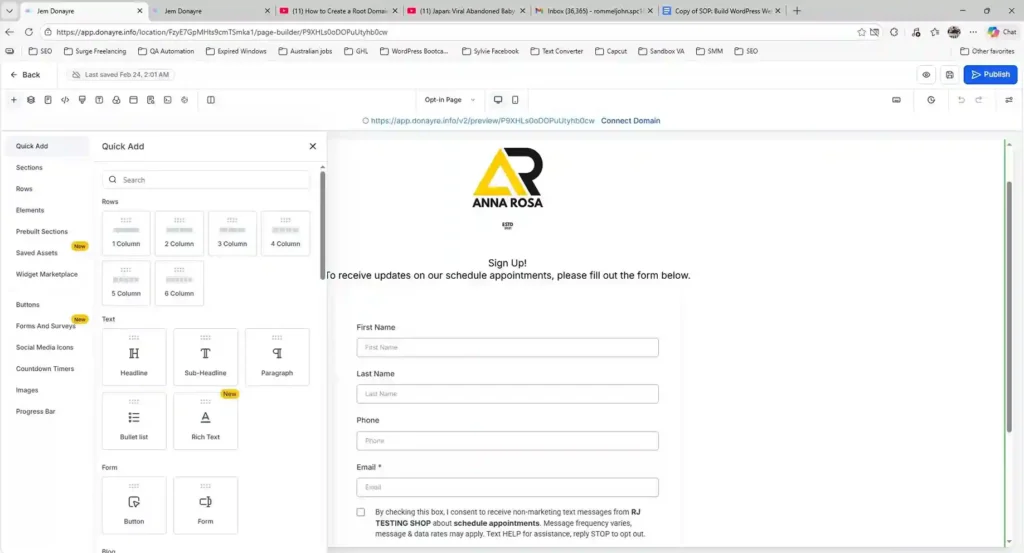Insert a 6 Column row
This screenshot has height=553, width=1024.
coord(179,283)
